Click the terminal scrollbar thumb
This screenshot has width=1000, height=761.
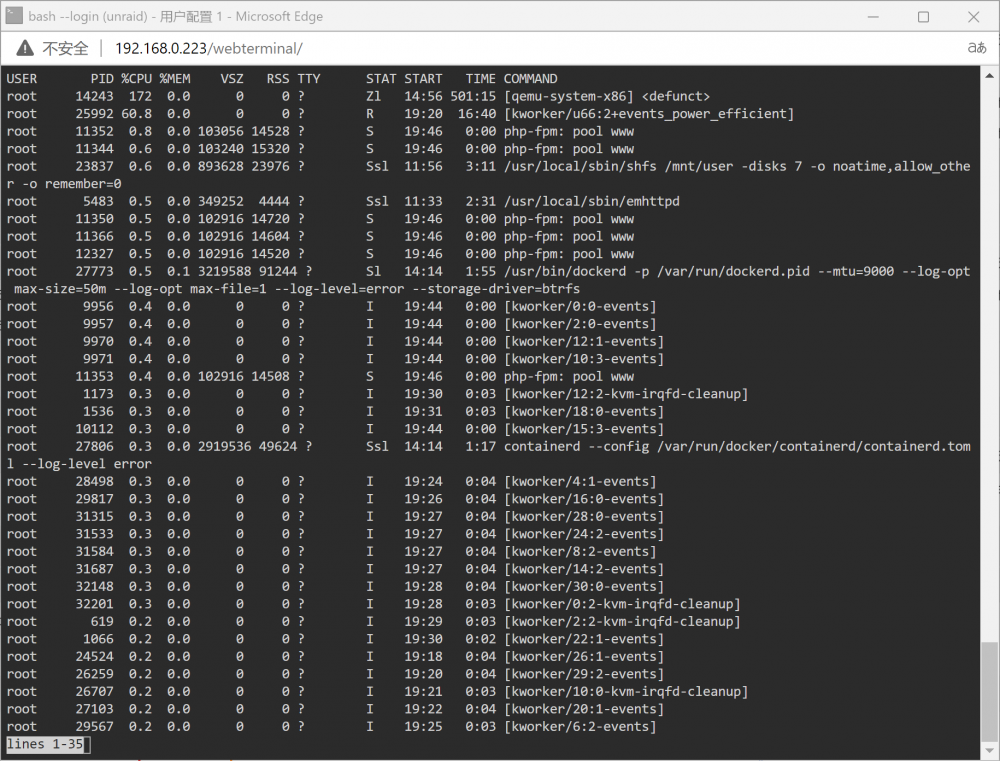989,690
